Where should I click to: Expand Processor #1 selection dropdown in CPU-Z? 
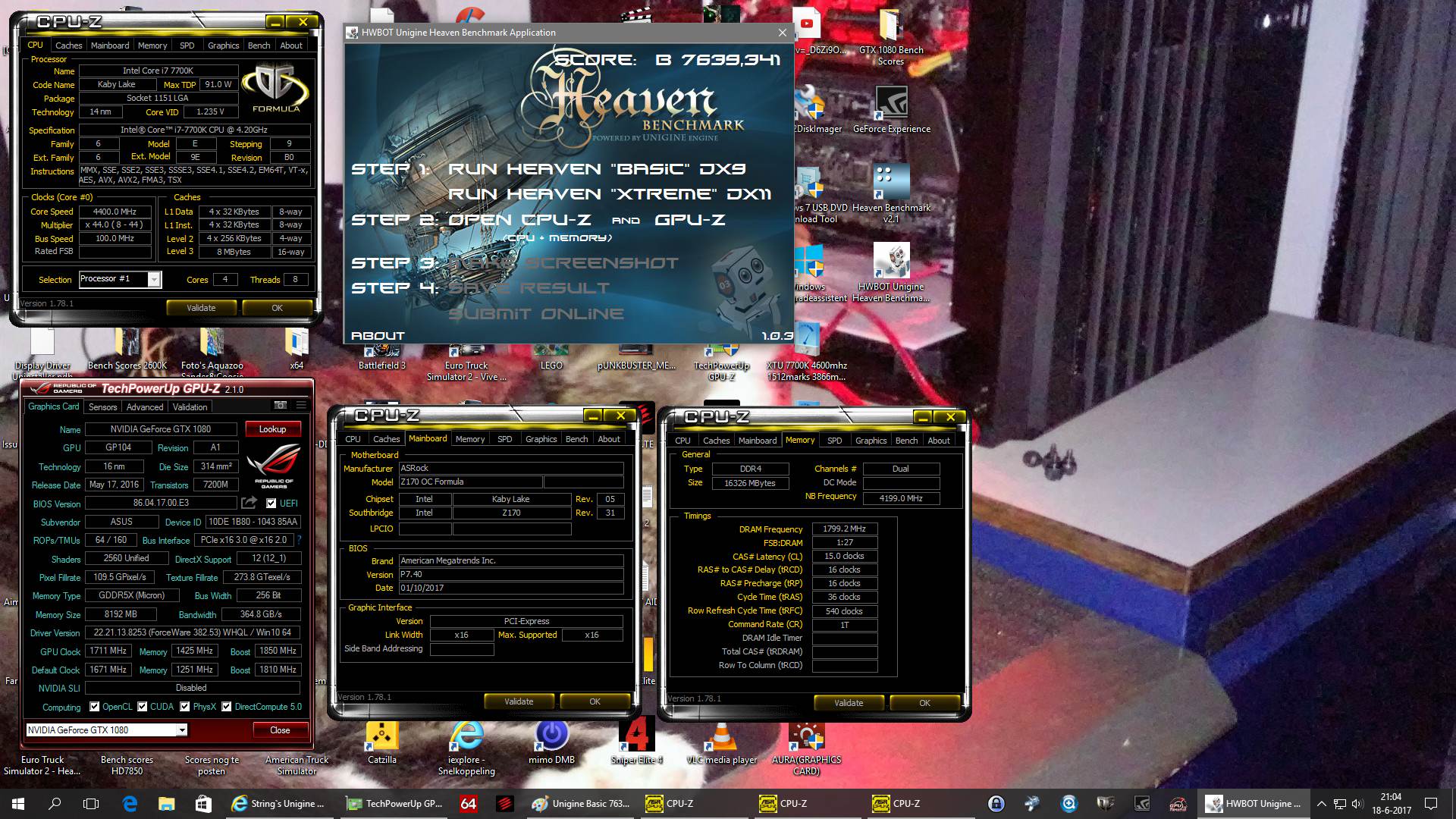point(154,280)
